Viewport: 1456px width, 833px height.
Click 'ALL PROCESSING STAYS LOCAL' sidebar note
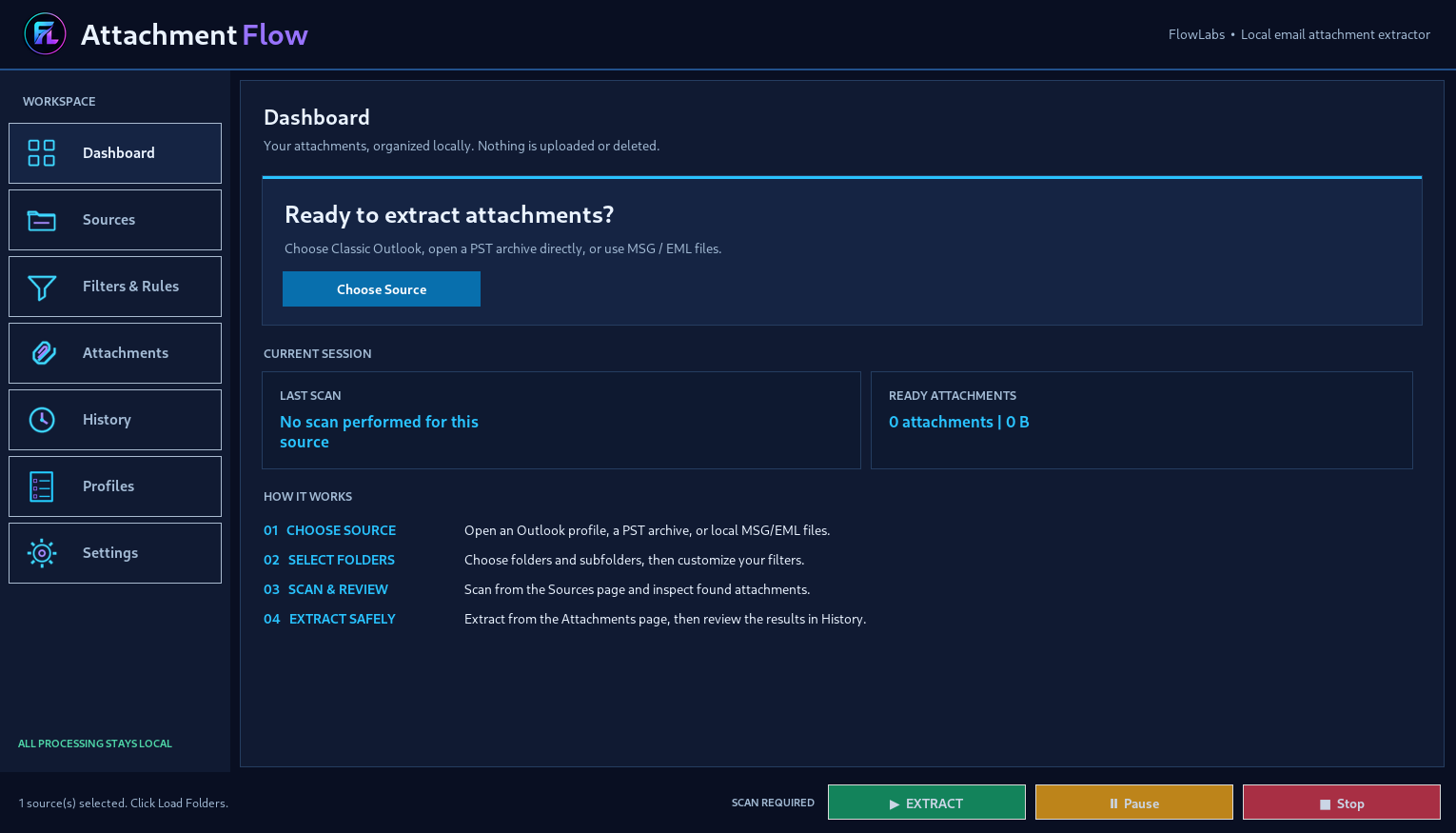95,744
